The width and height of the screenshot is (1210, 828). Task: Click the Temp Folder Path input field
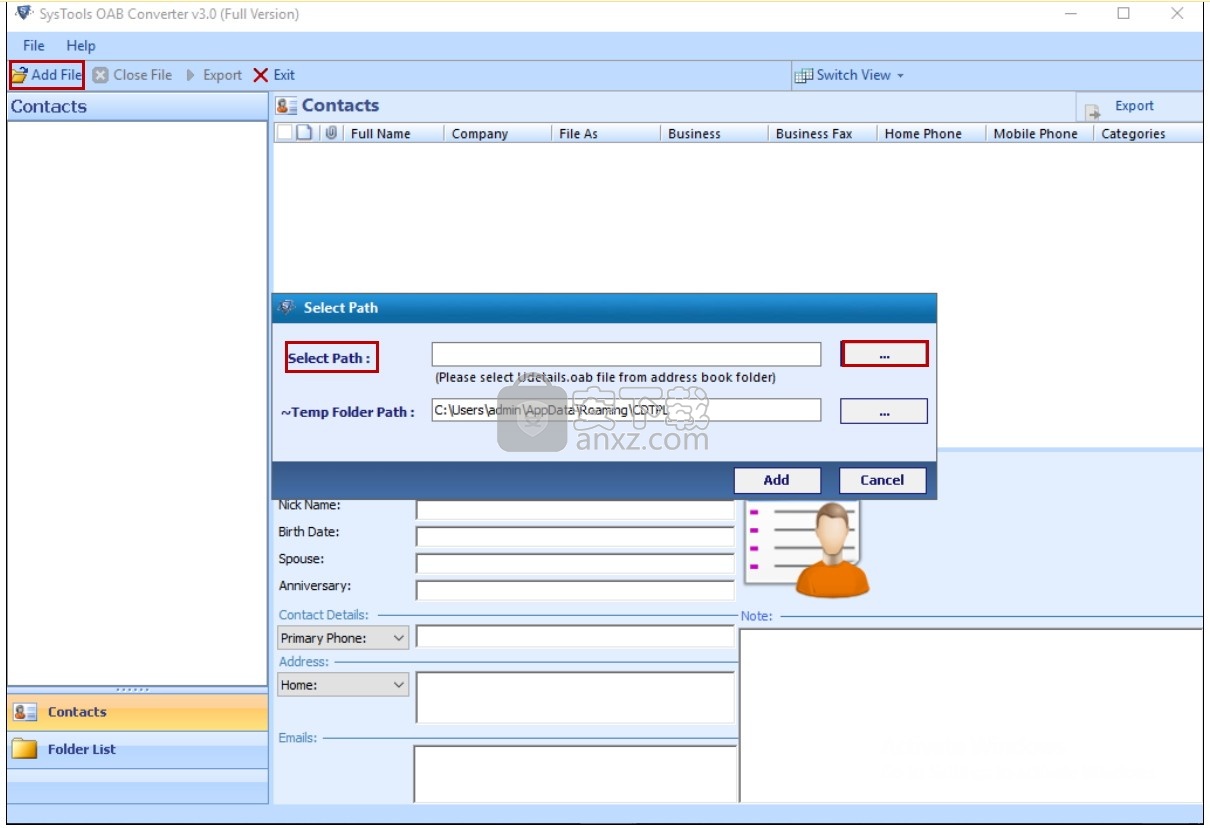626,410
